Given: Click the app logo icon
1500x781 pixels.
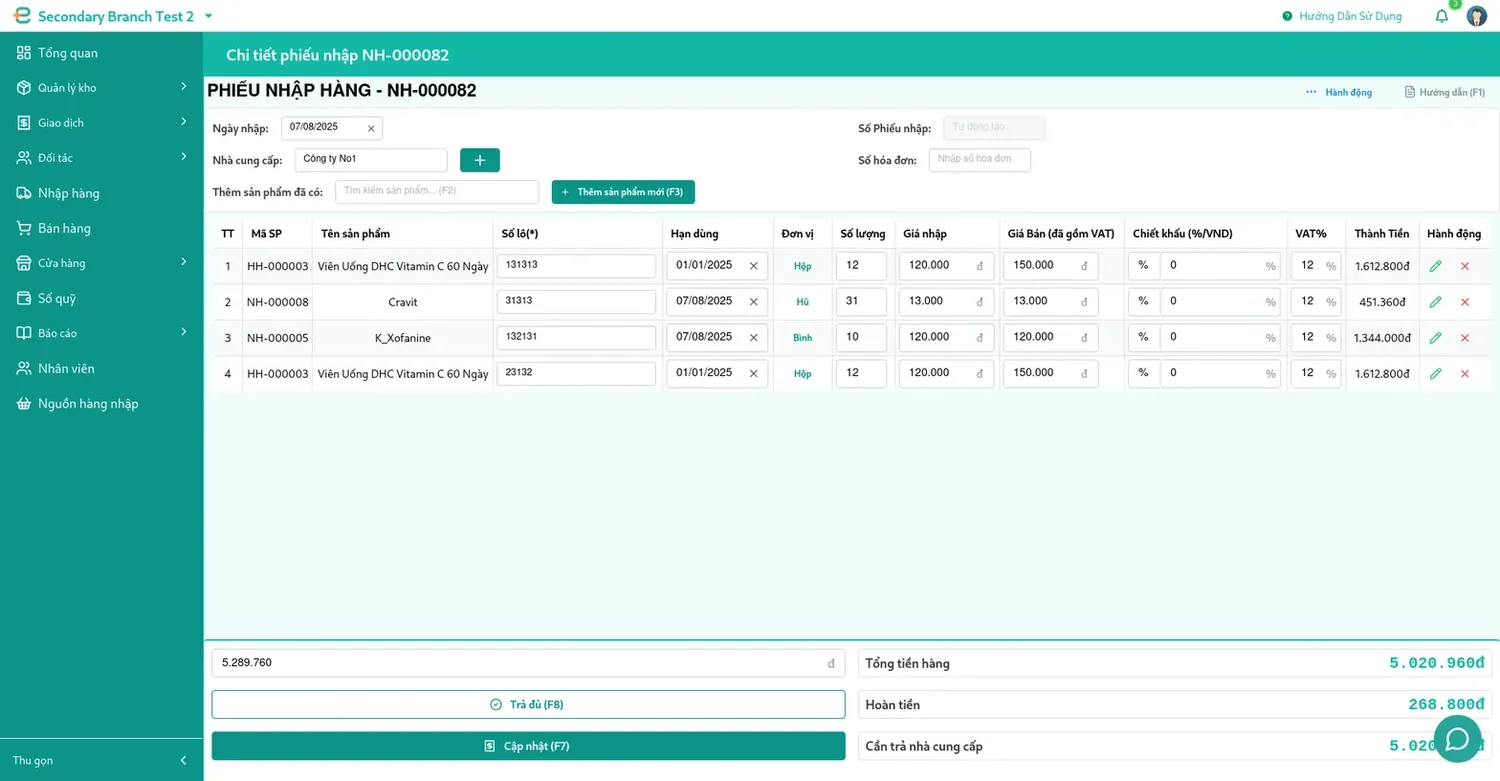Looking at the screenshot, I should click(x=22, y=16).
